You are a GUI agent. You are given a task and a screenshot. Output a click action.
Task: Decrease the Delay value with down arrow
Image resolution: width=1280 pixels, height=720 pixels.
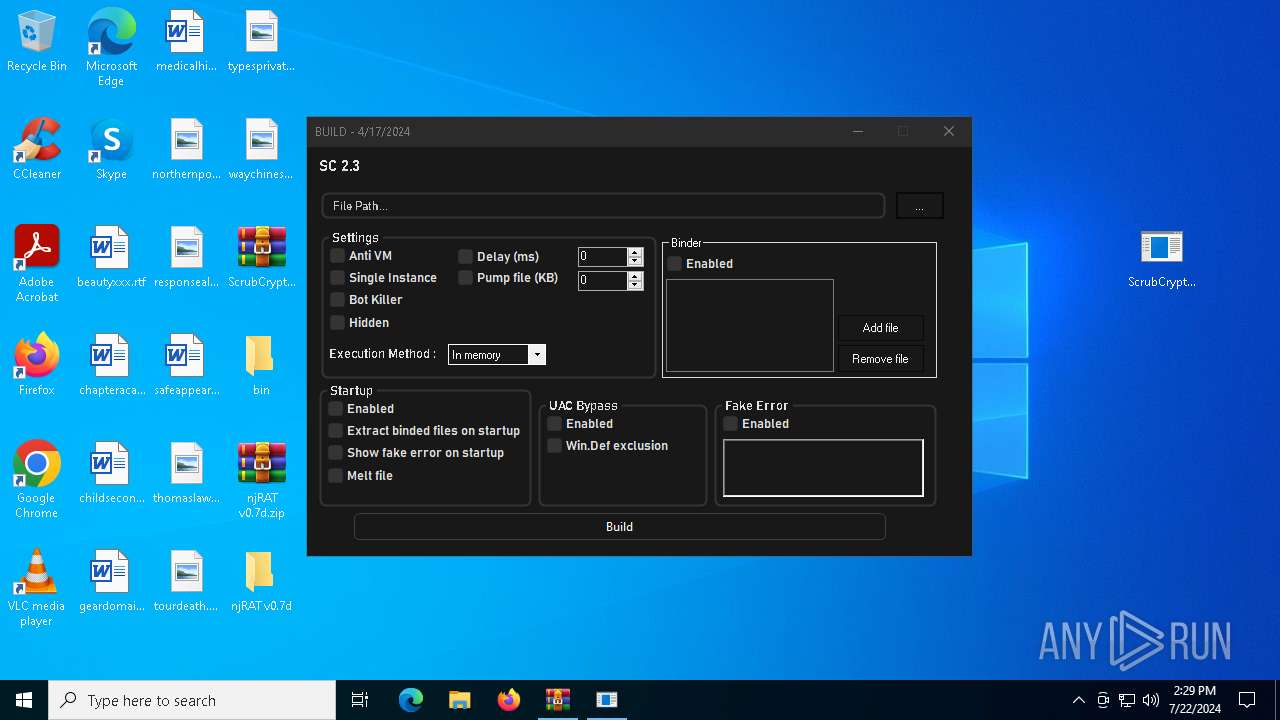point(634,261)
